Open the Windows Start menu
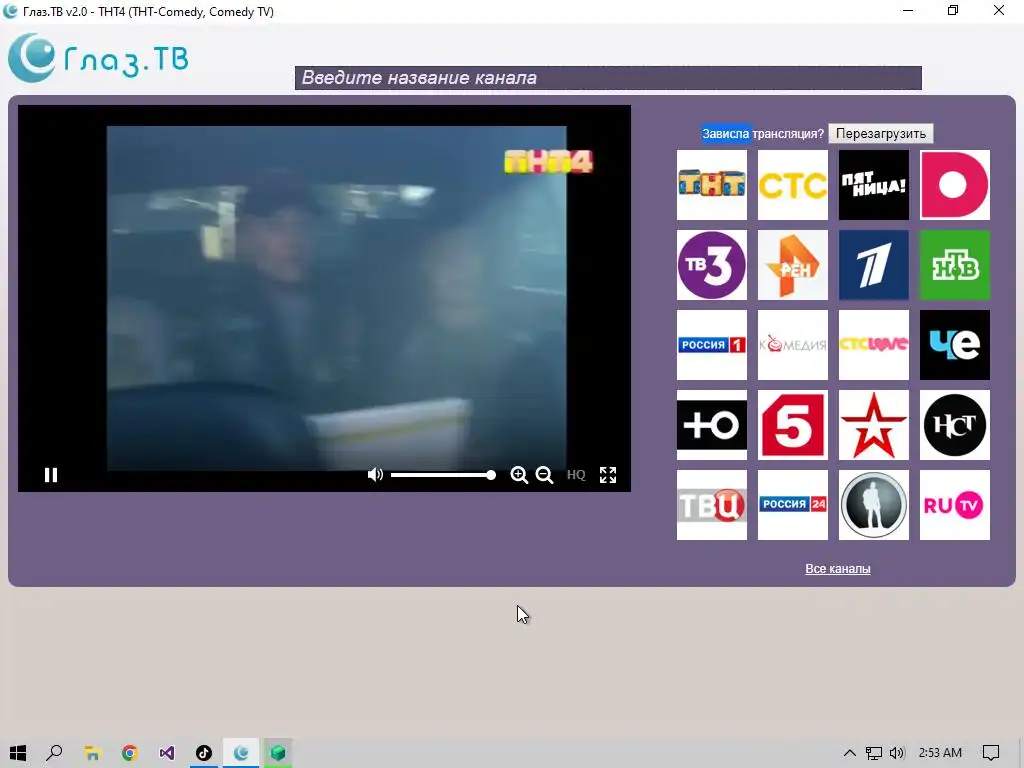 [18, 753]
